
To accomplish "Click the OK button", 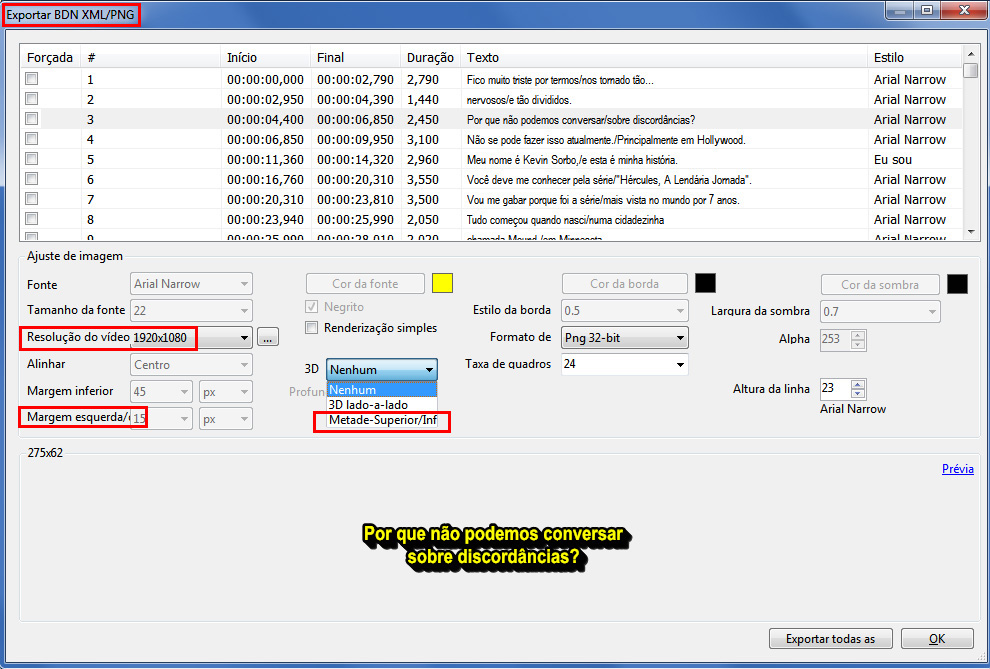I will click(937, 638).
